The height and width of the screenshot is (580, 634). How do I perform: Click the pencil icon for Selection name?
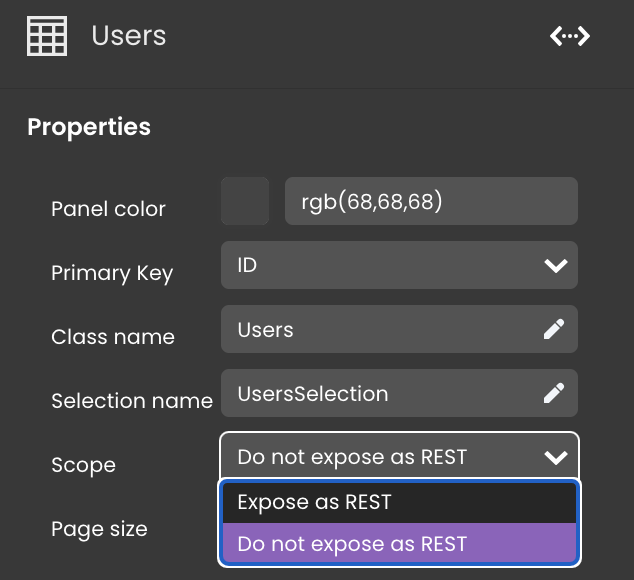coord(554,393)
